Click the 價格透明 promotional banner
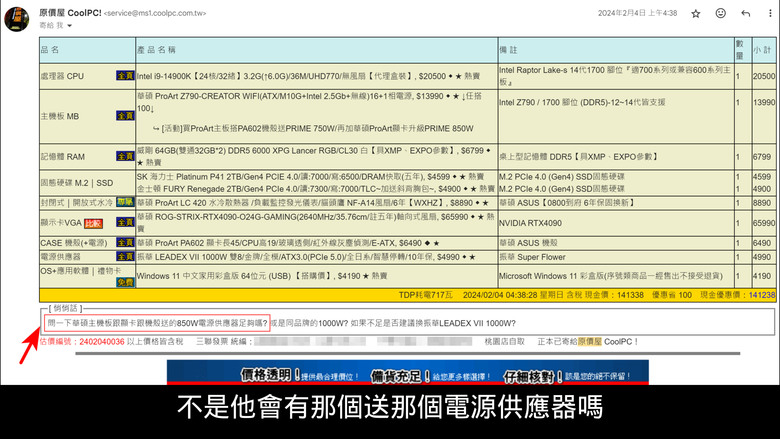Image resolution: width=780 pixels, height=439 pixels. (408, 372)
